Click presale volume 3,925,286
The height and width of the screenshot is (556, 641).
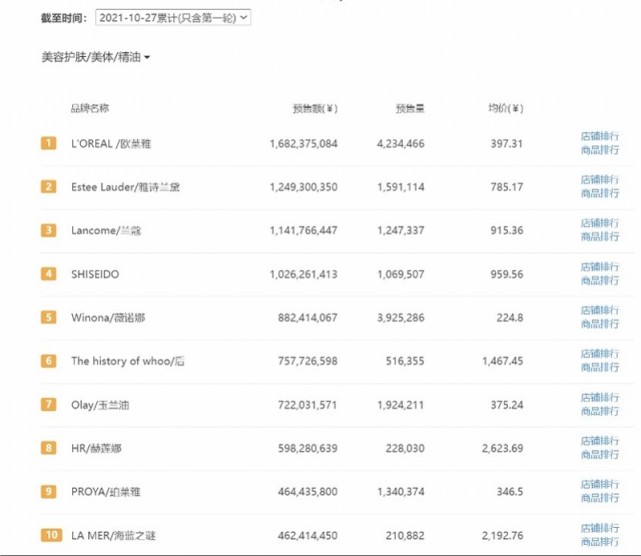click(x=401, y=318)
